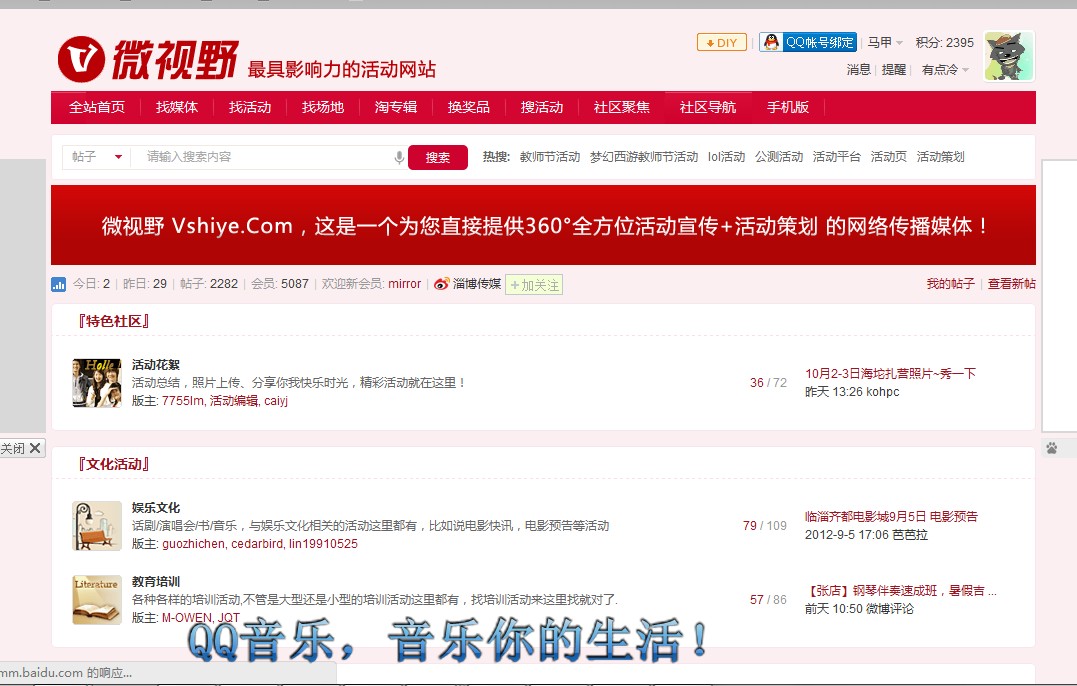The height and width of the screenshot is (686, 1077).
Task: Click the 活动花絮 forum thumbnail image
Action: click(96, 383)
